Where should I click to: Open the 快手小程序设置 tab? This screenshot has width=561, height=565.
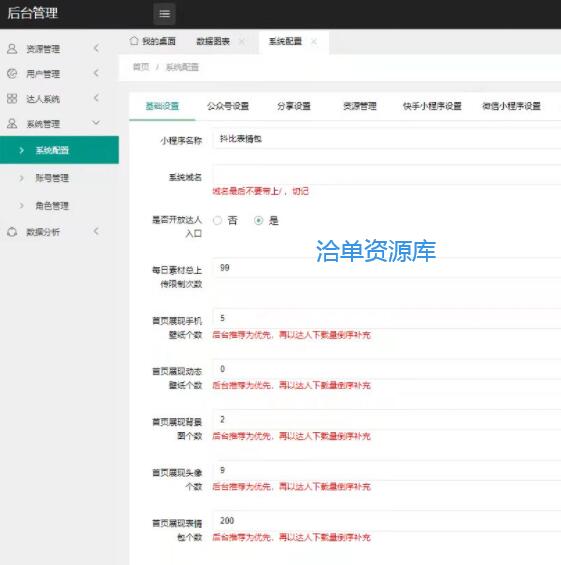pyautogui.click(x=432, y=106)
